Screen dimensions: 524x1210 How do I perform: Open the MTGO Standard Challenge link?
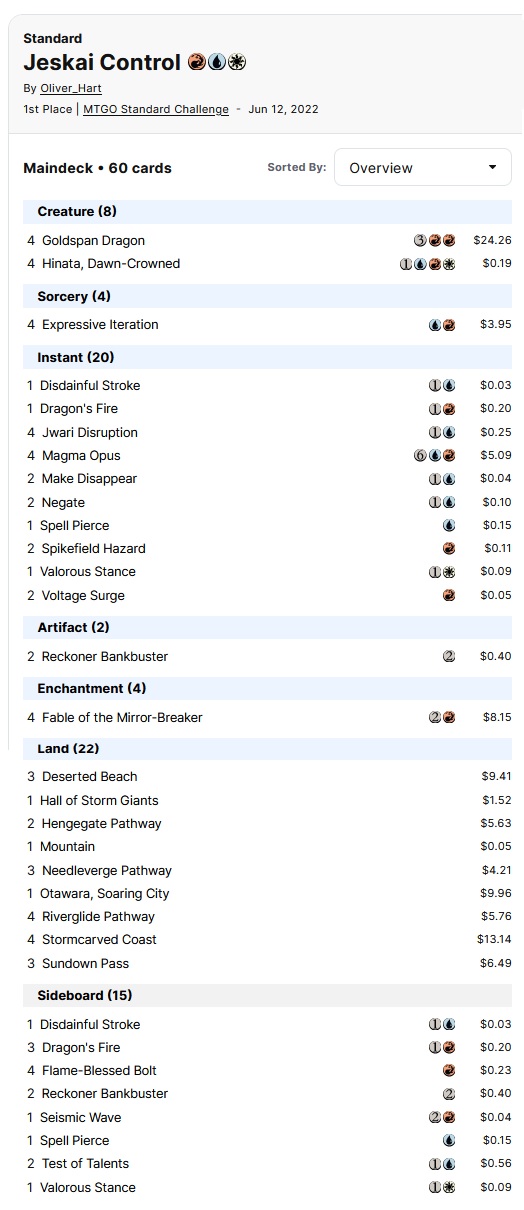pyautogui.click(x=156, y=109)
